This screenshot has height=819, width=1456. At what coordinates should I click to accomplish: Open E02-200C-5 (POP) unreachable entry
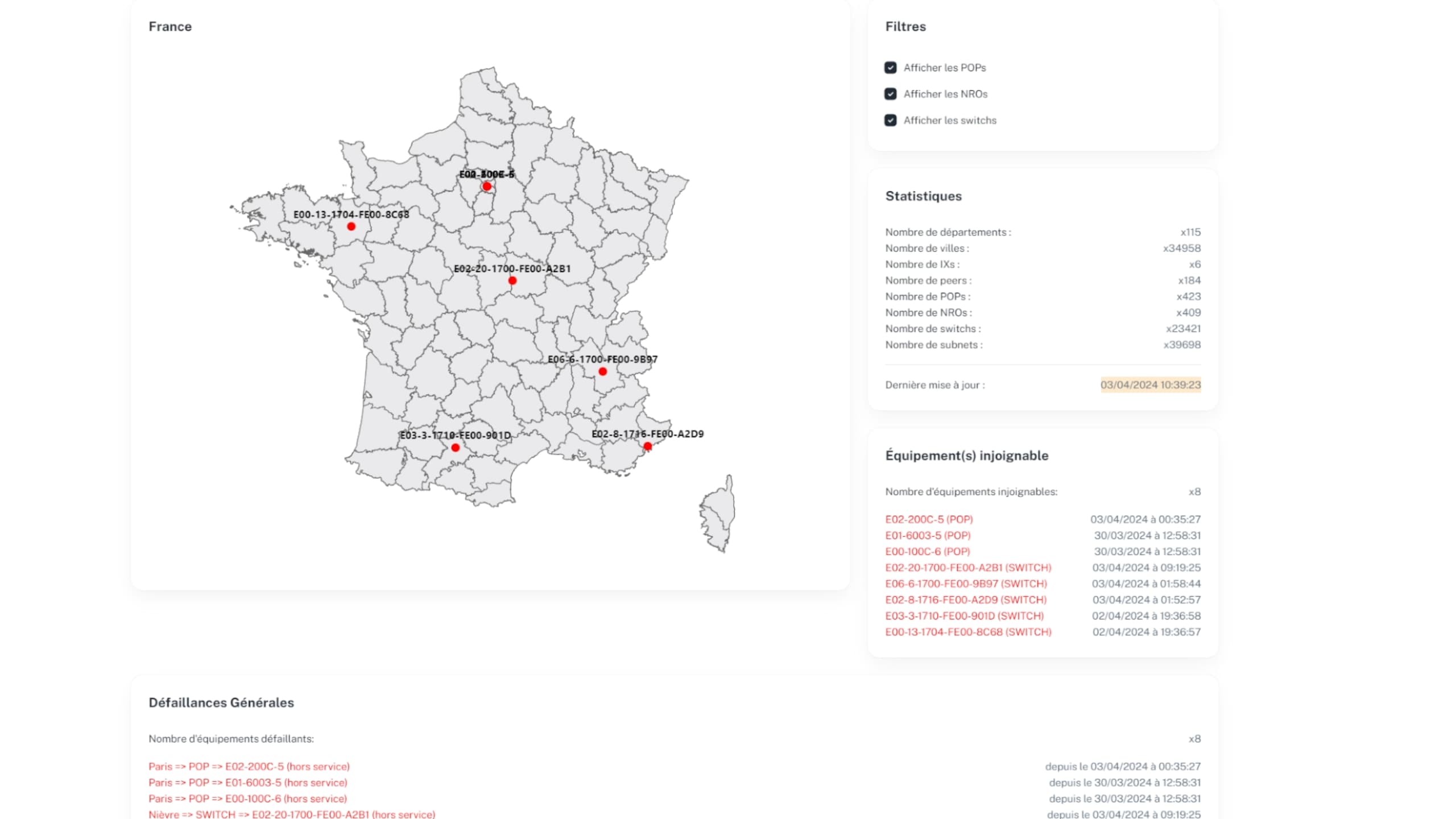pos(929,519)
